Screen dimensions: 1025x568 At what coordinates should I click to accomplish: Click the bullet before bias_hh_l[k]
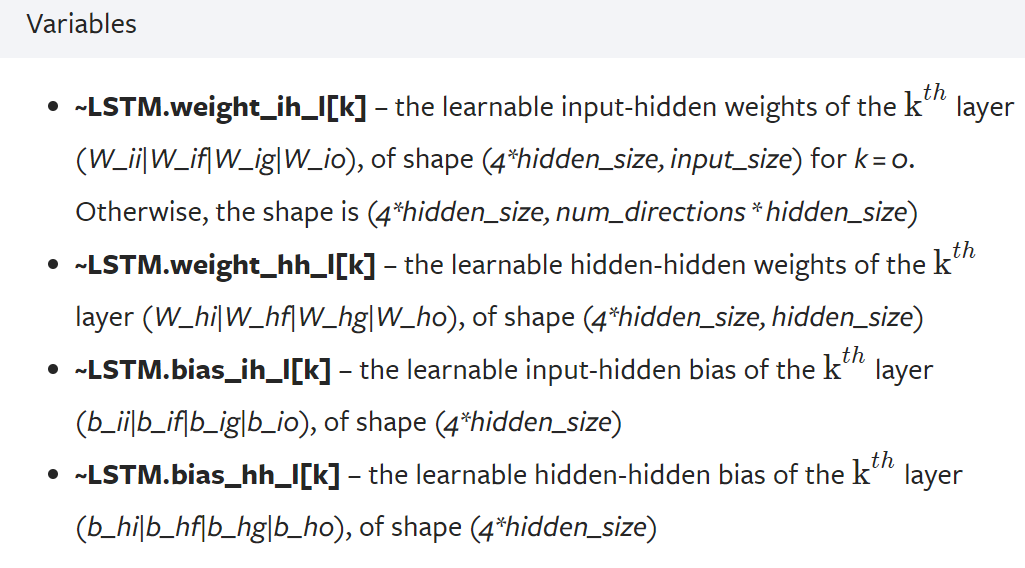[x=53, y=475]
